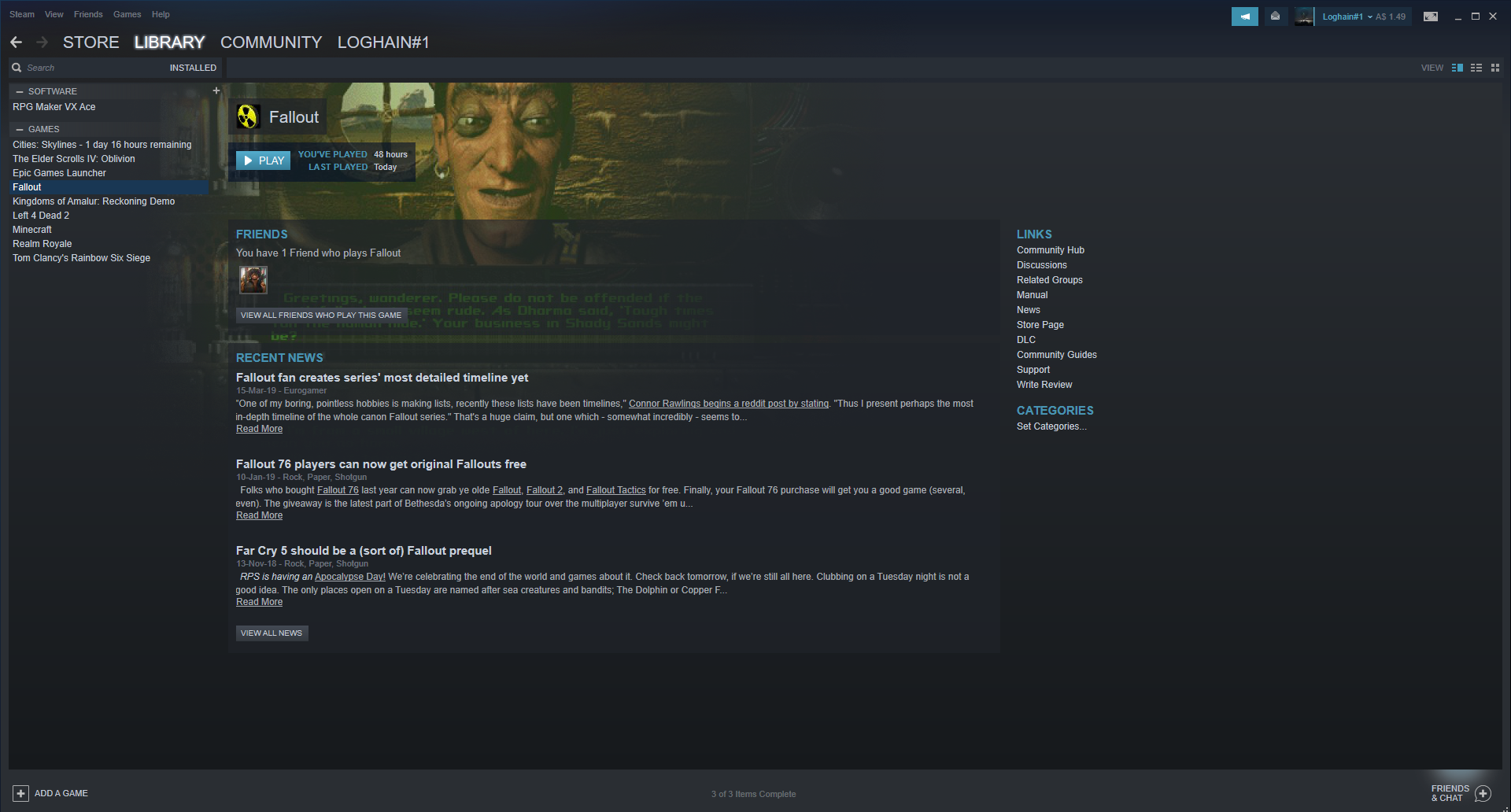The image size is (1511, 812).
Task: Open the Fallout 76 link in news
Action: (x=338, y=490)
